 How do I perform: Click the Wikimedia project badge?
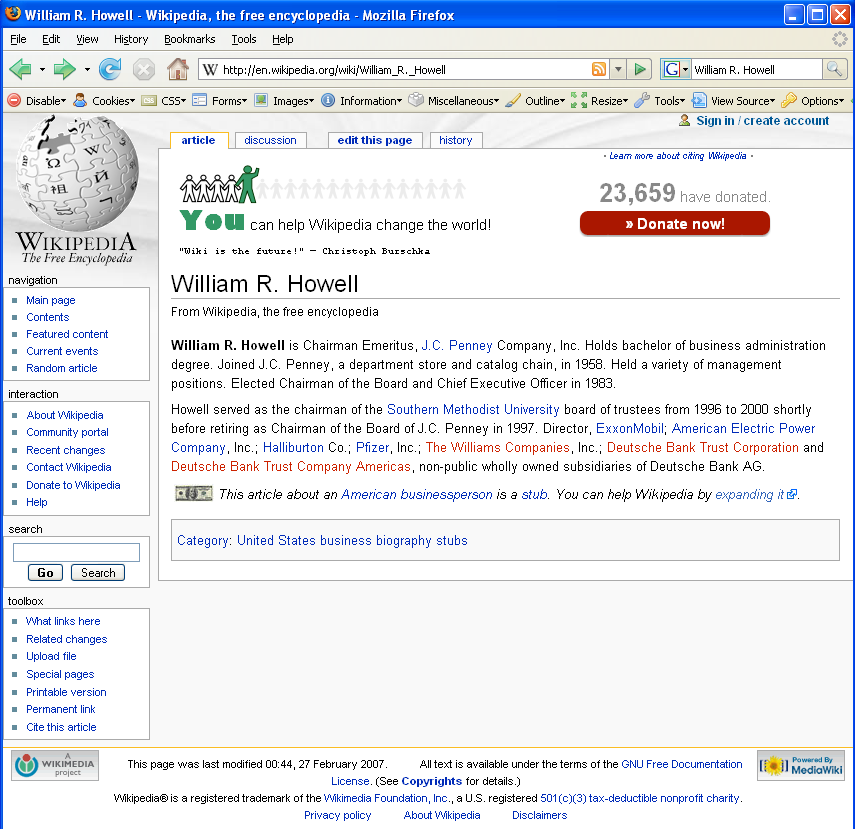pyautogui.click(x=55, y=765)
